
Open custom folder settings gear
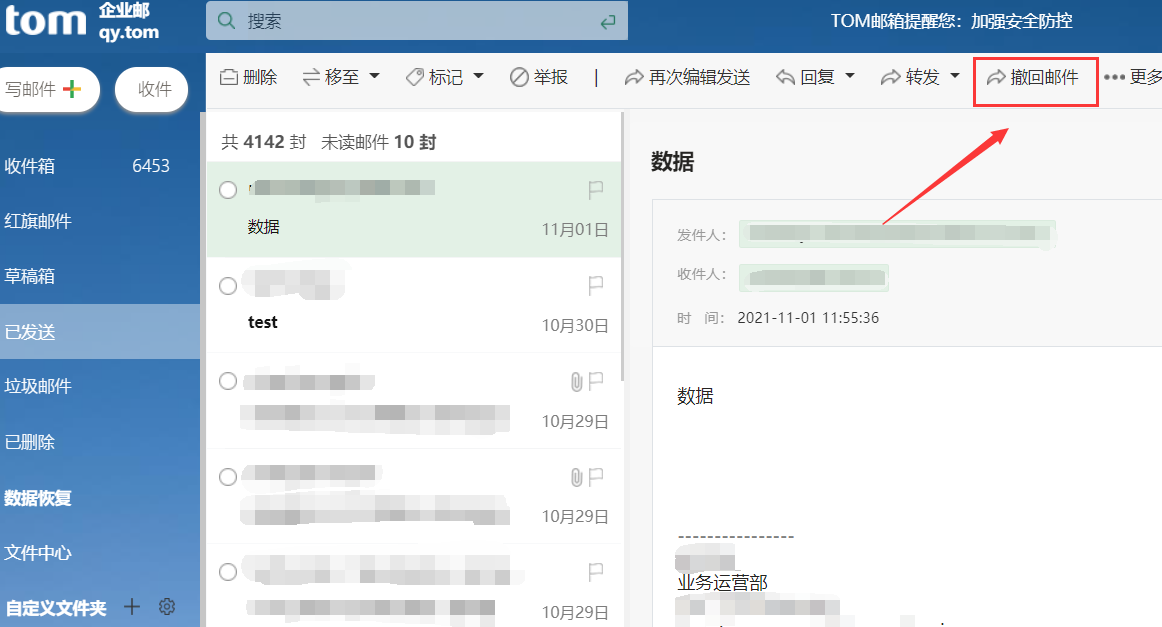167,607
